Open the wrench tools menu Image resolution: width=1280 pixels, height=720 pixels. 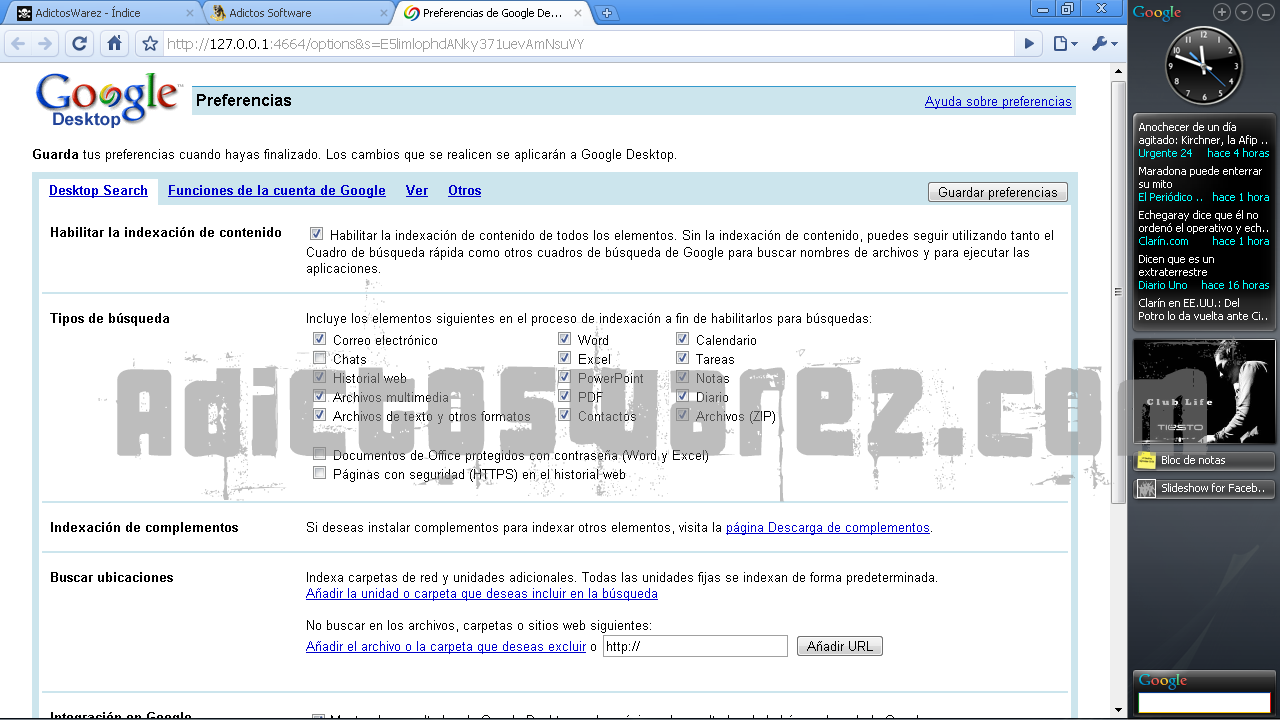(1104, 44)
